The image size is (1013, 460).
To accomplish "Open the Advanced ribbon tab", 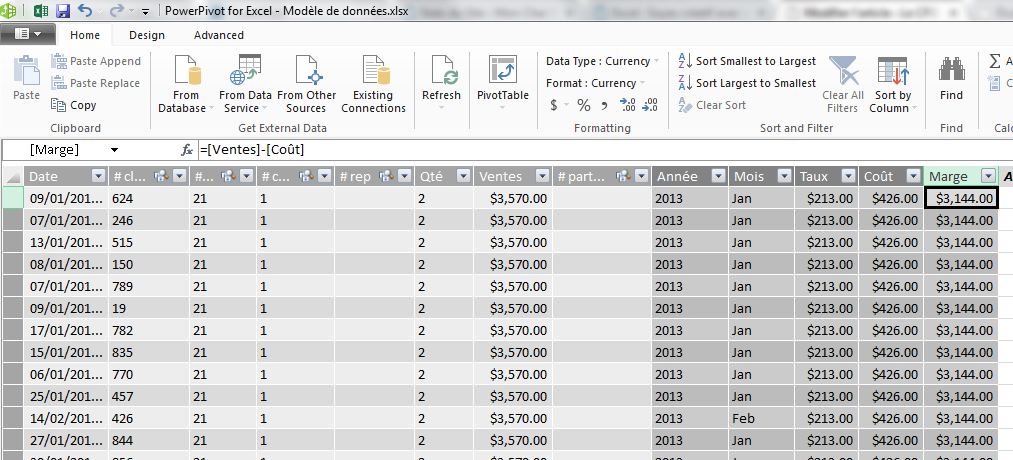I will pos(219,35).
